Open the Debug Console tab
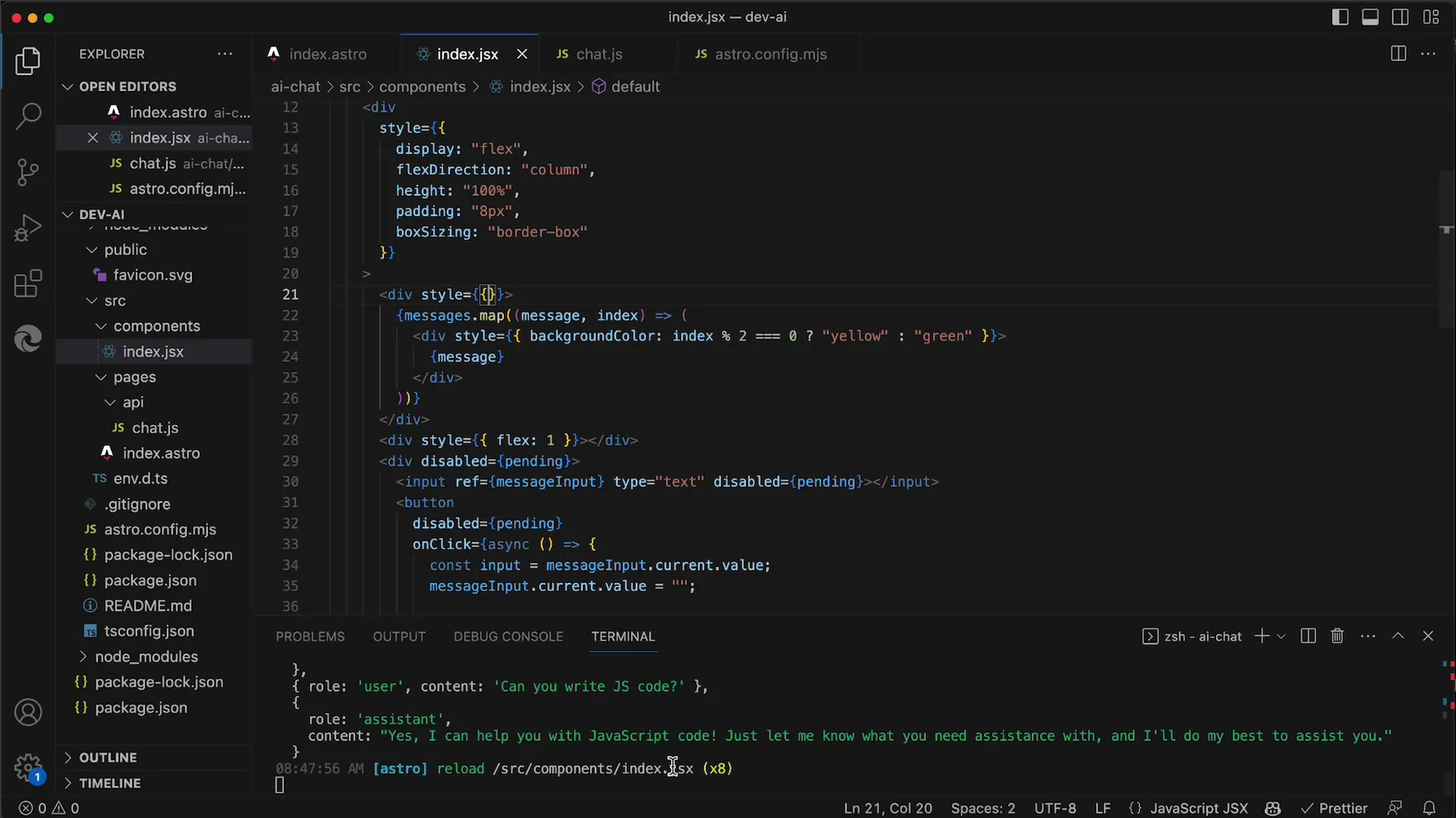The image size is (1456, 818). click(x=508, y=636)
